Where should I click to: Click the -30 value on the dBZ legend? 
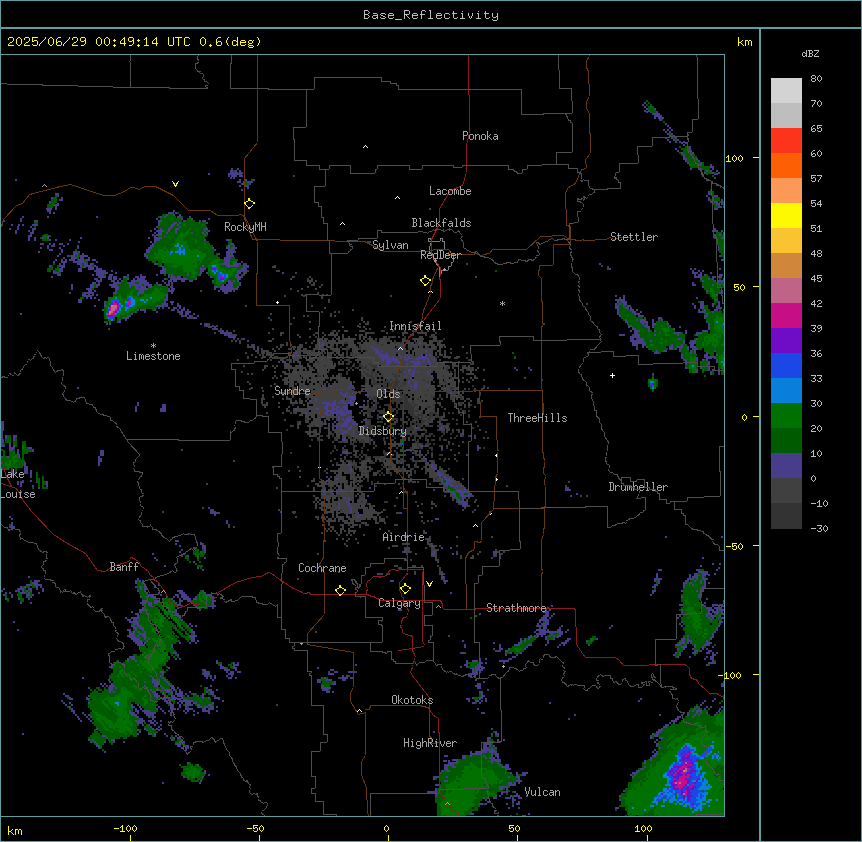[819, 528]
